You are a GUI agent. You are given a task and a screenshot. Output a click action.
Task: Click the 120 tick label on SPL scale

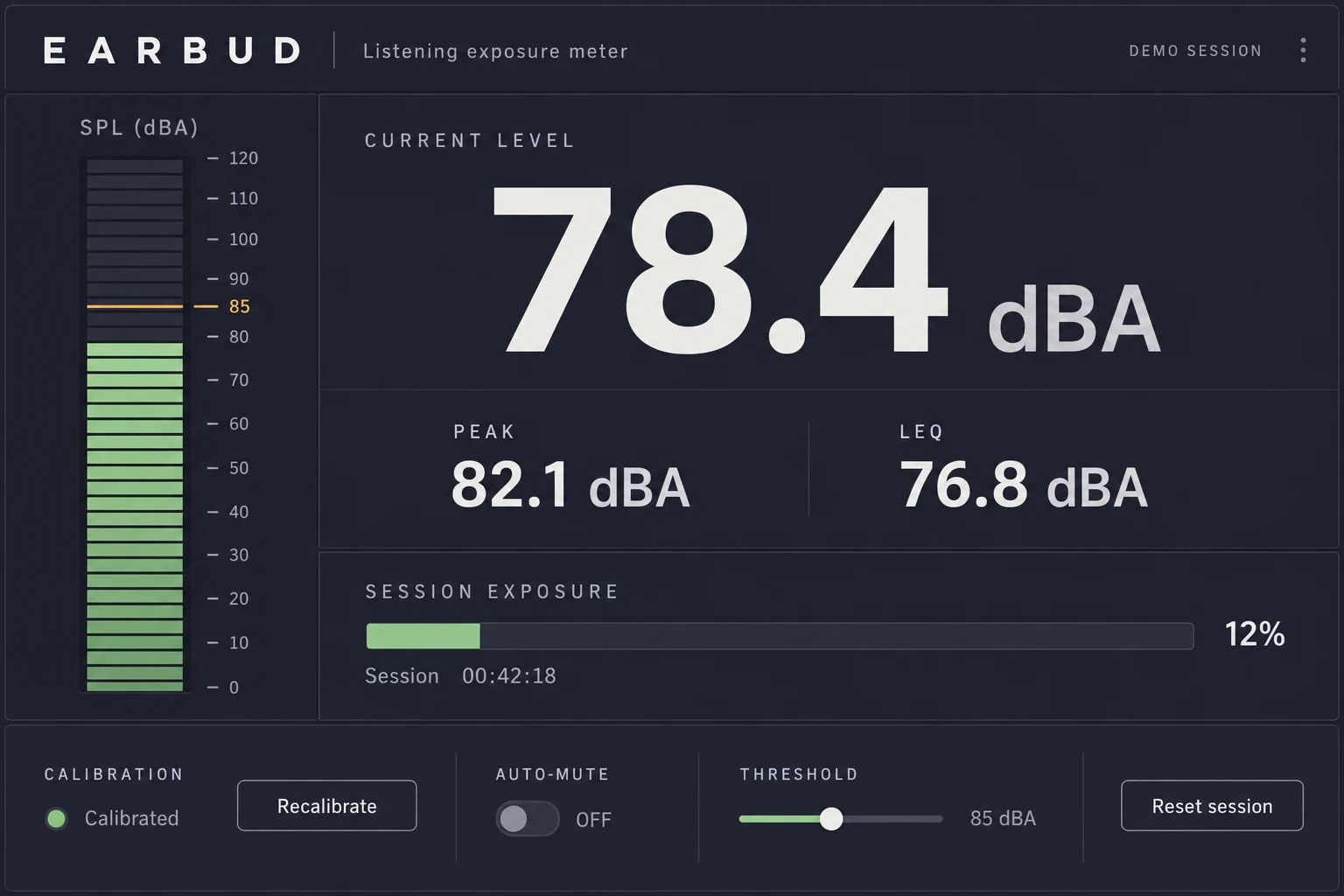(243, 158)
